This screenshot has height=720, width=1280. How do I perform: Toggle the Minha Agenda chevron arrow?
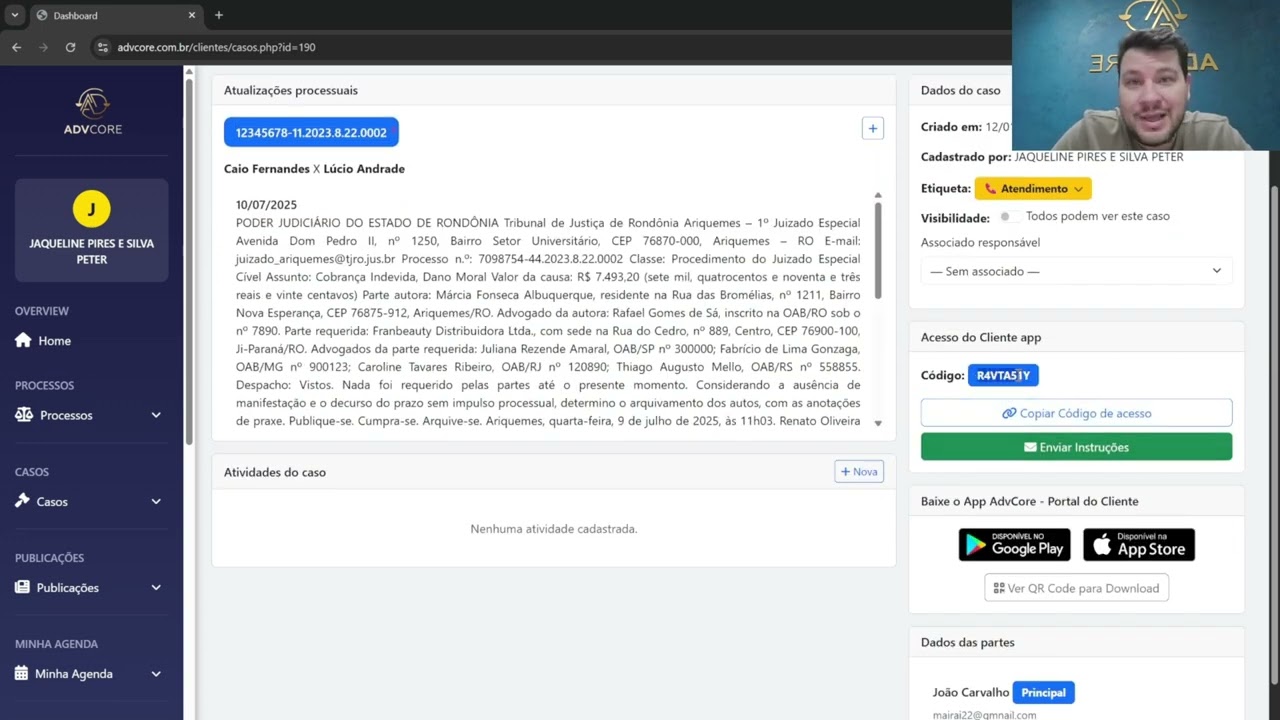(x=156, y=673)
